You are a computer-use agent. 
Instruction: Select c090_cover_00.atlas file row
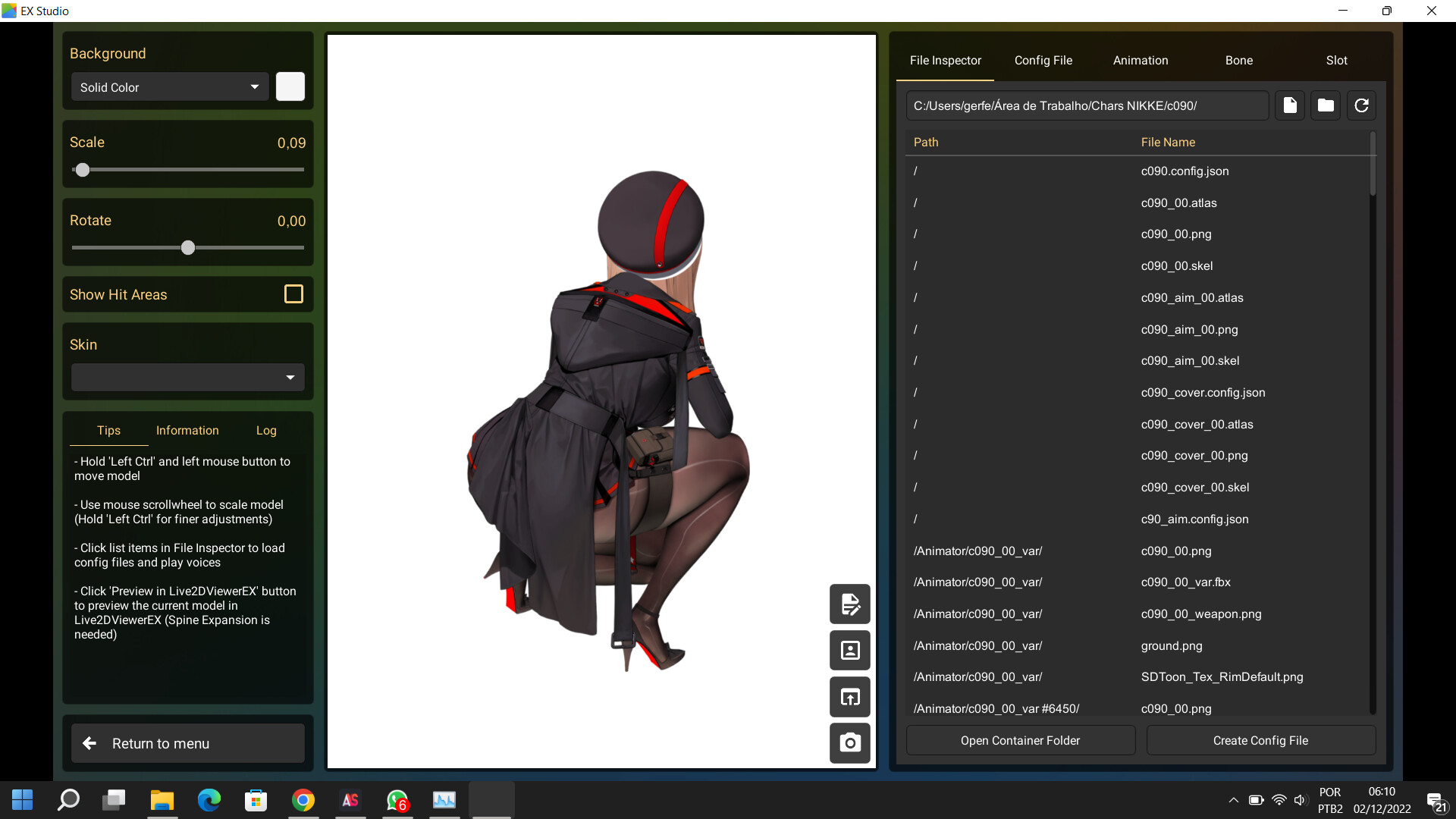click(x=1137, y=425)
